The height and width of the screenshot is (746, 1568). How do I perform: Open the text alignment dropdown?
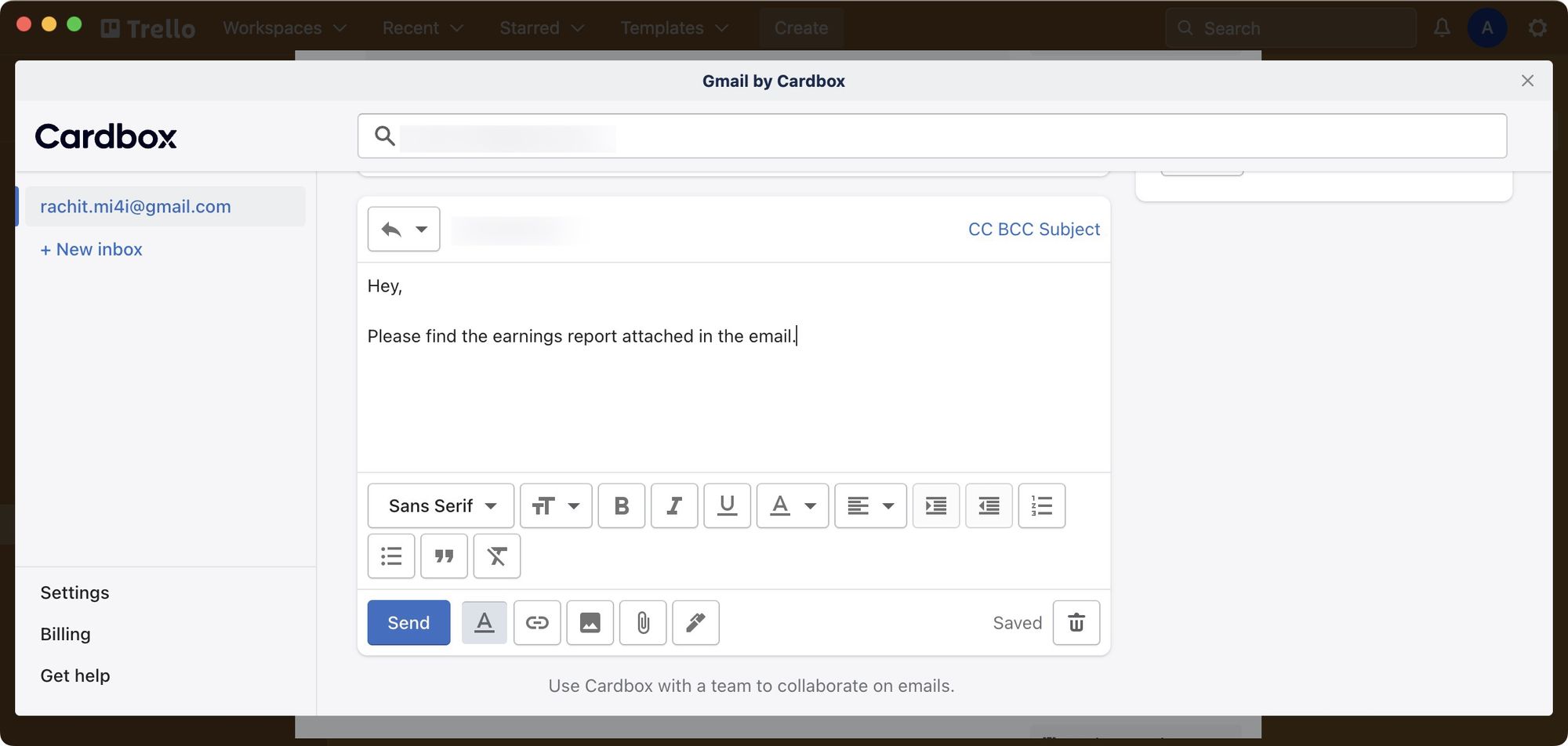870,505
